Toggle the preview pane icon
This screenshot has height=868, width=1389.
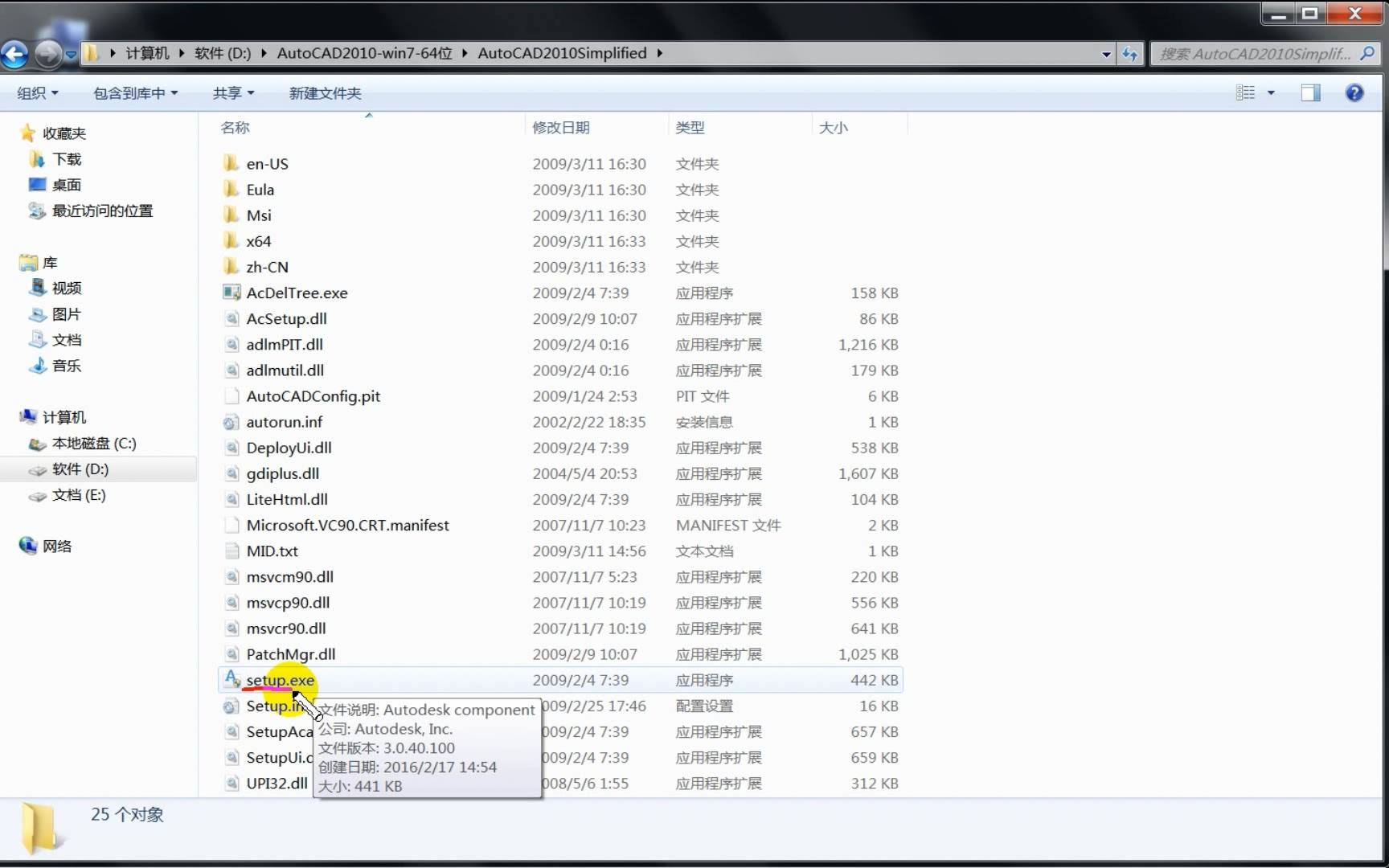click(1311, 93)
